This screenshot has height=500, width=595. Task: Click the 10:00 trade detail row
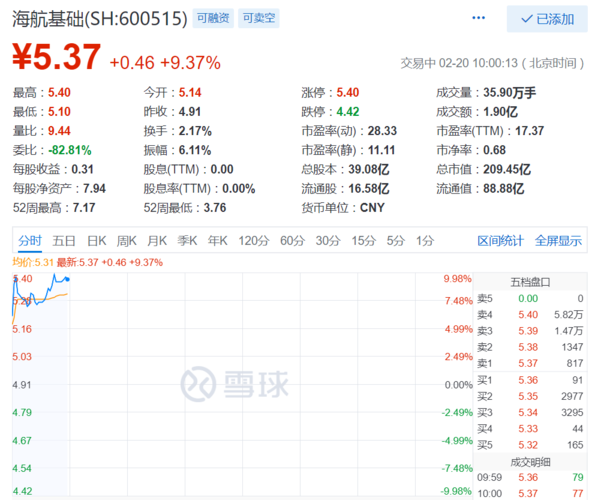pos(530,493)
